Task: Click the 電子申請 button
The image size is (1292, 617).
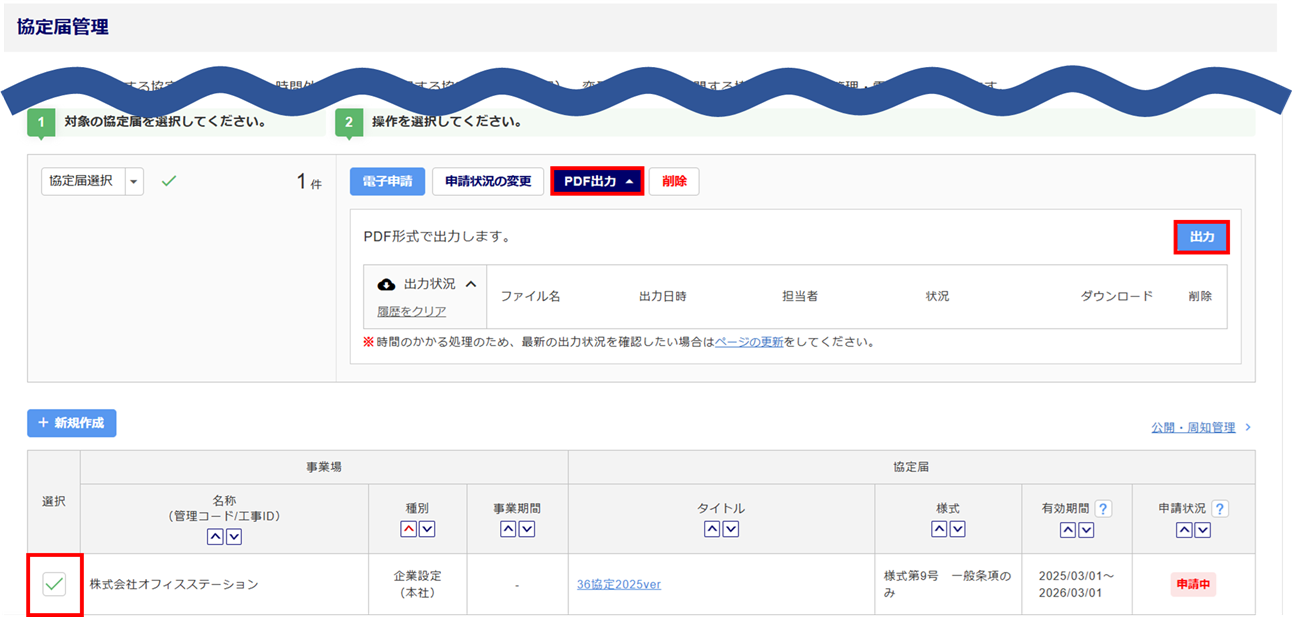Action: point(387,181)
